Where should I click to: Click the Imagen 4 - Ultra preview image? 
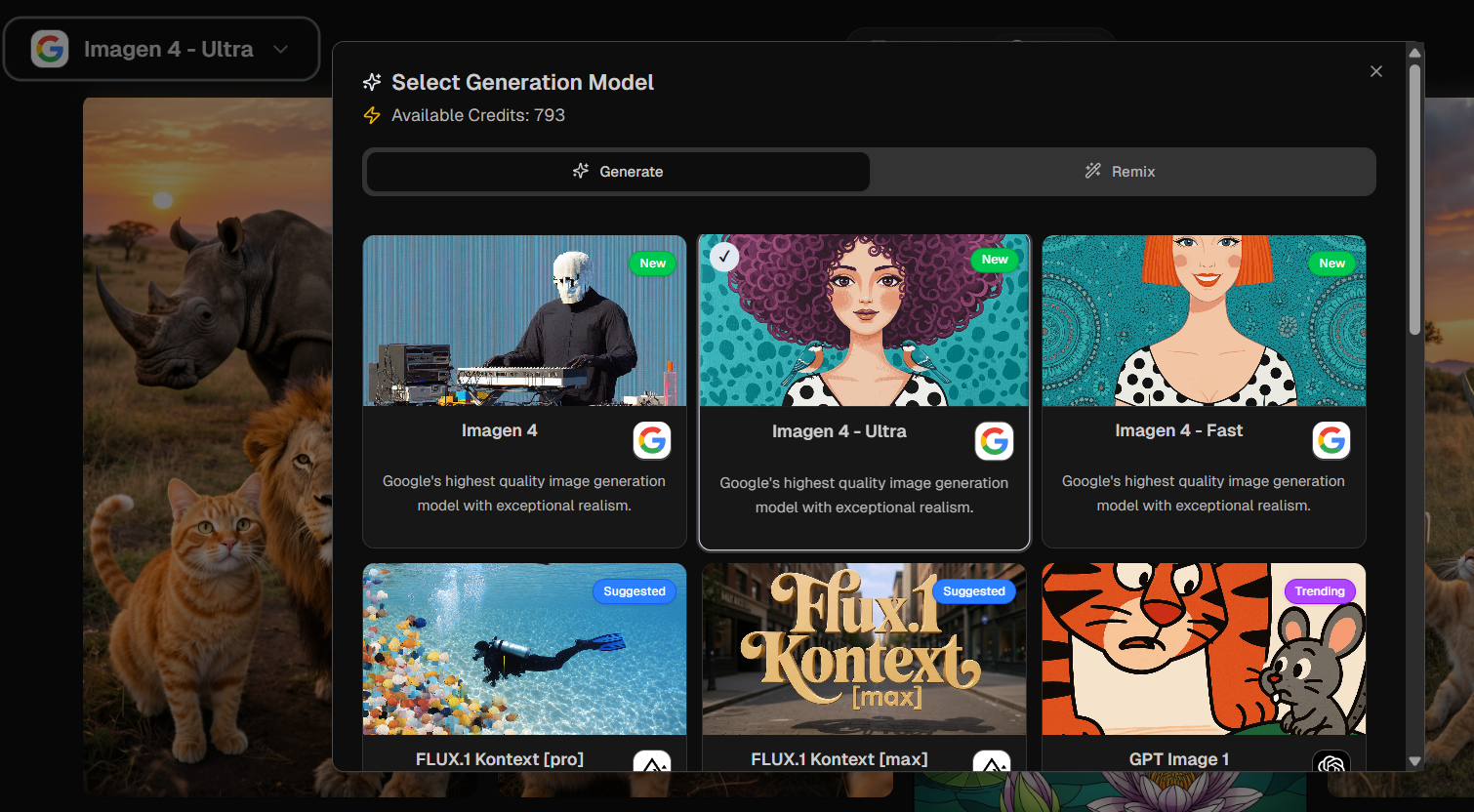coord(864,320)
